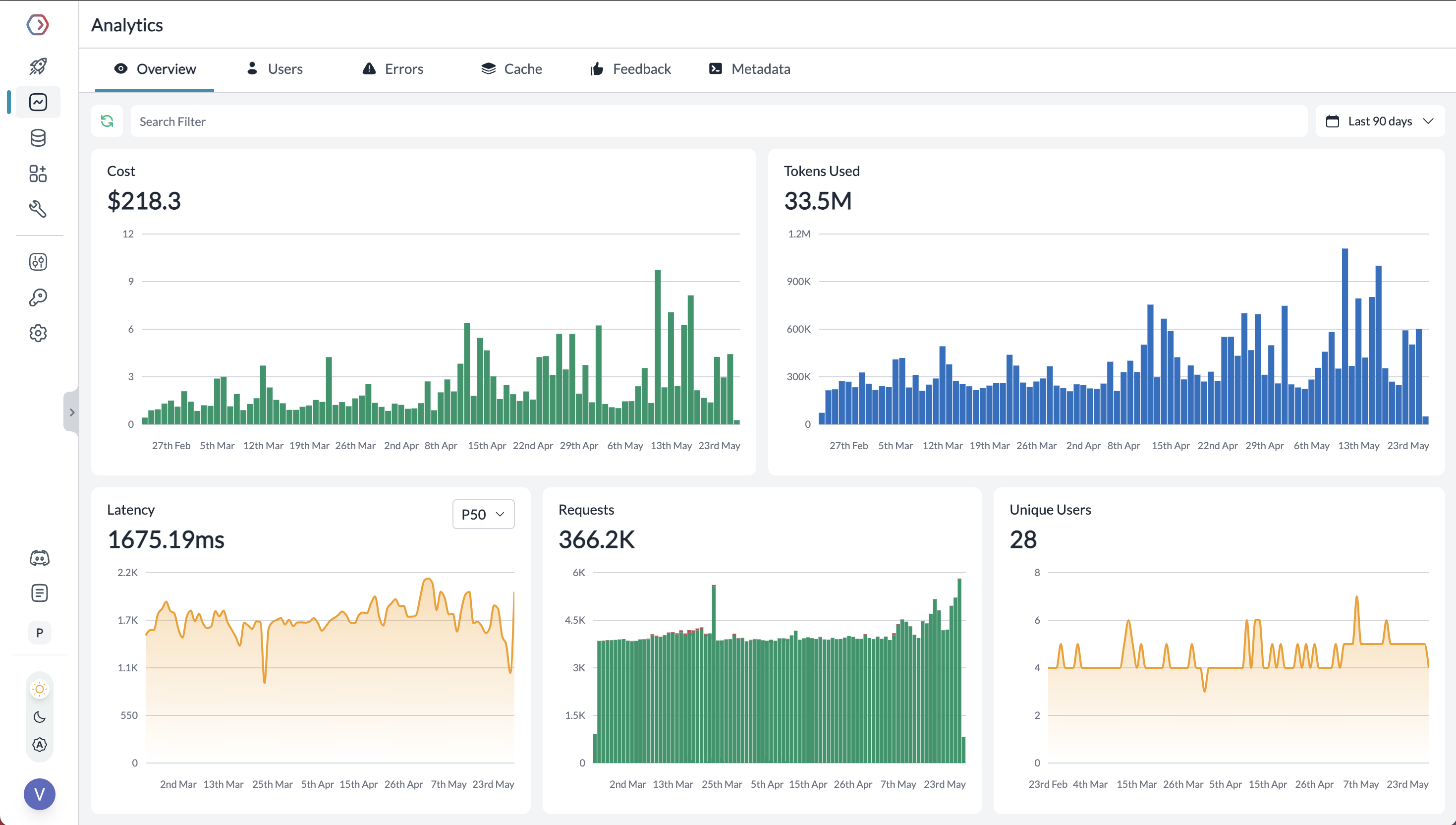Open the rocket launch icon in sidebar

tap(38, 66)
